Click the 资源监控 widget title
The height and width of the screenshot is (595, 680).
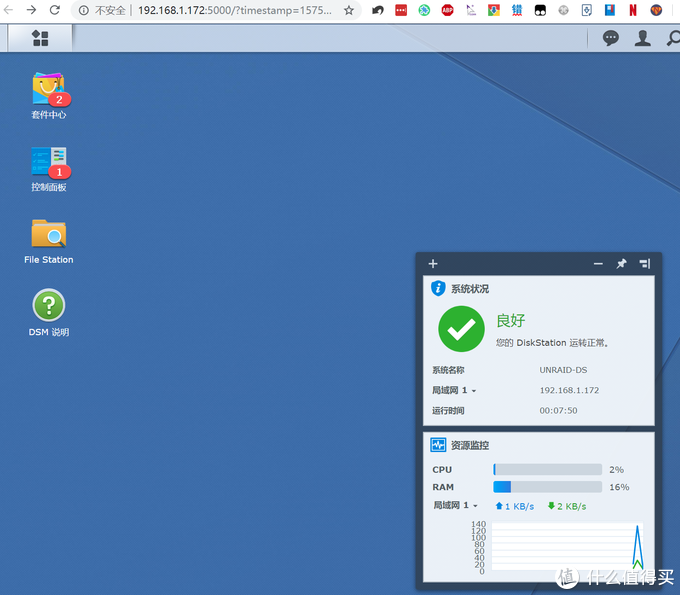pos(470,445)
